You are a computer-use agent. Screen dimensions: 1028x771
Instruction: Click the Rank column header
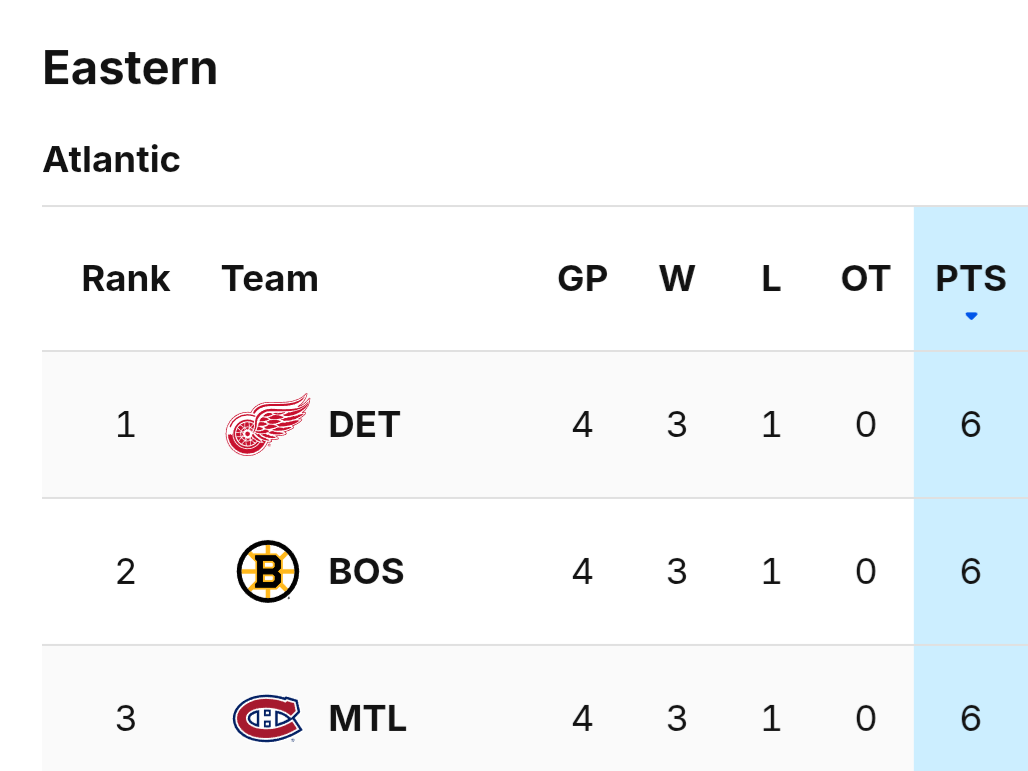pos(126,279)
